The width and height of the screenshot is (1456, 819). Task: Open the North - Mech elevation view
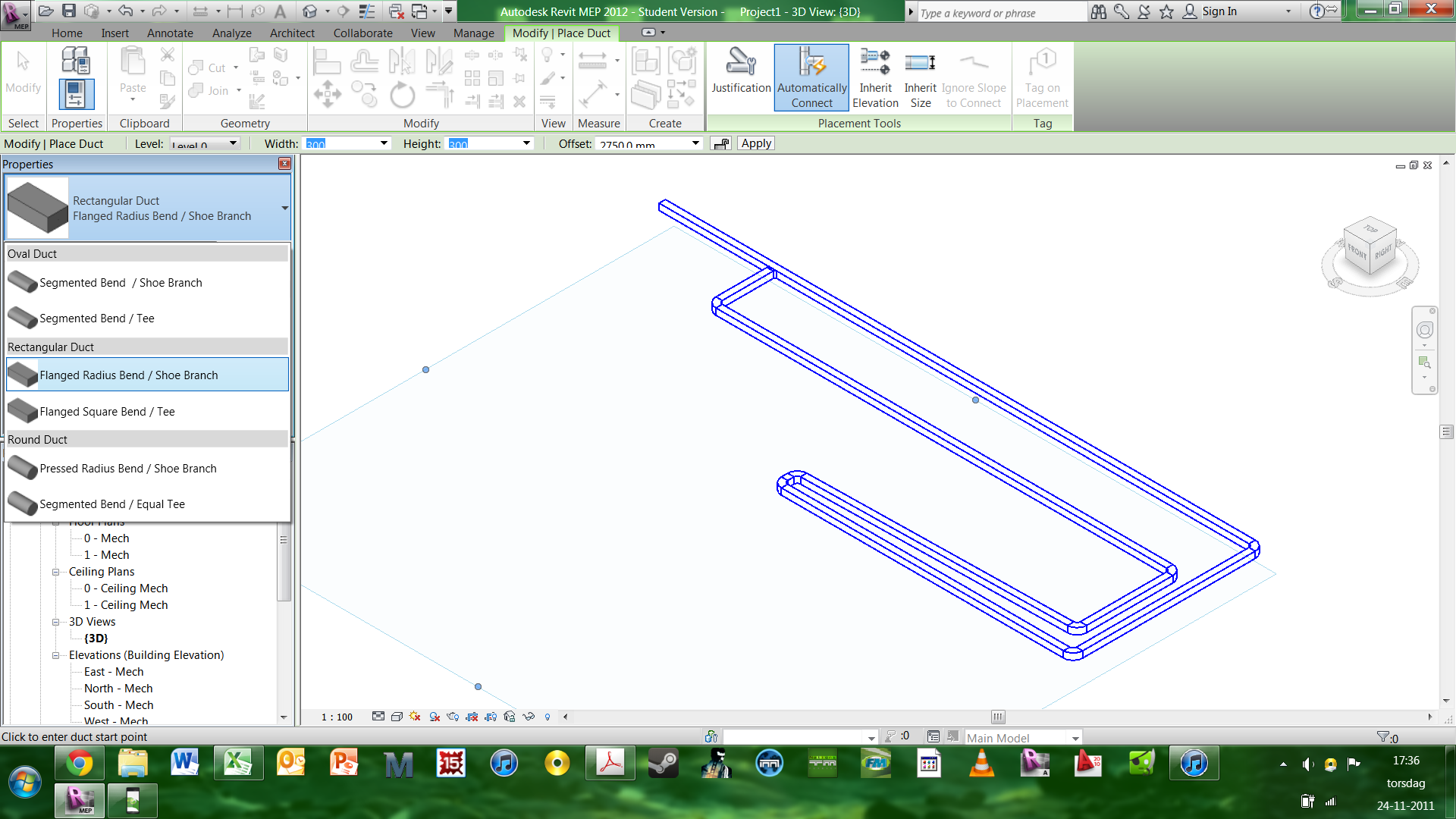tap(118, 689)
